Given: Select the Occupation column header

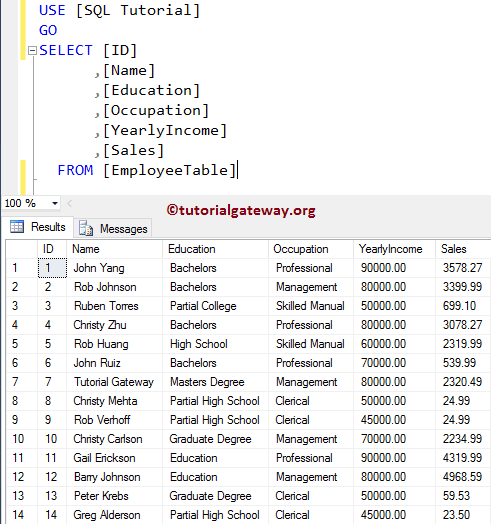Looking at the screenshot, I should click(311, 249).
